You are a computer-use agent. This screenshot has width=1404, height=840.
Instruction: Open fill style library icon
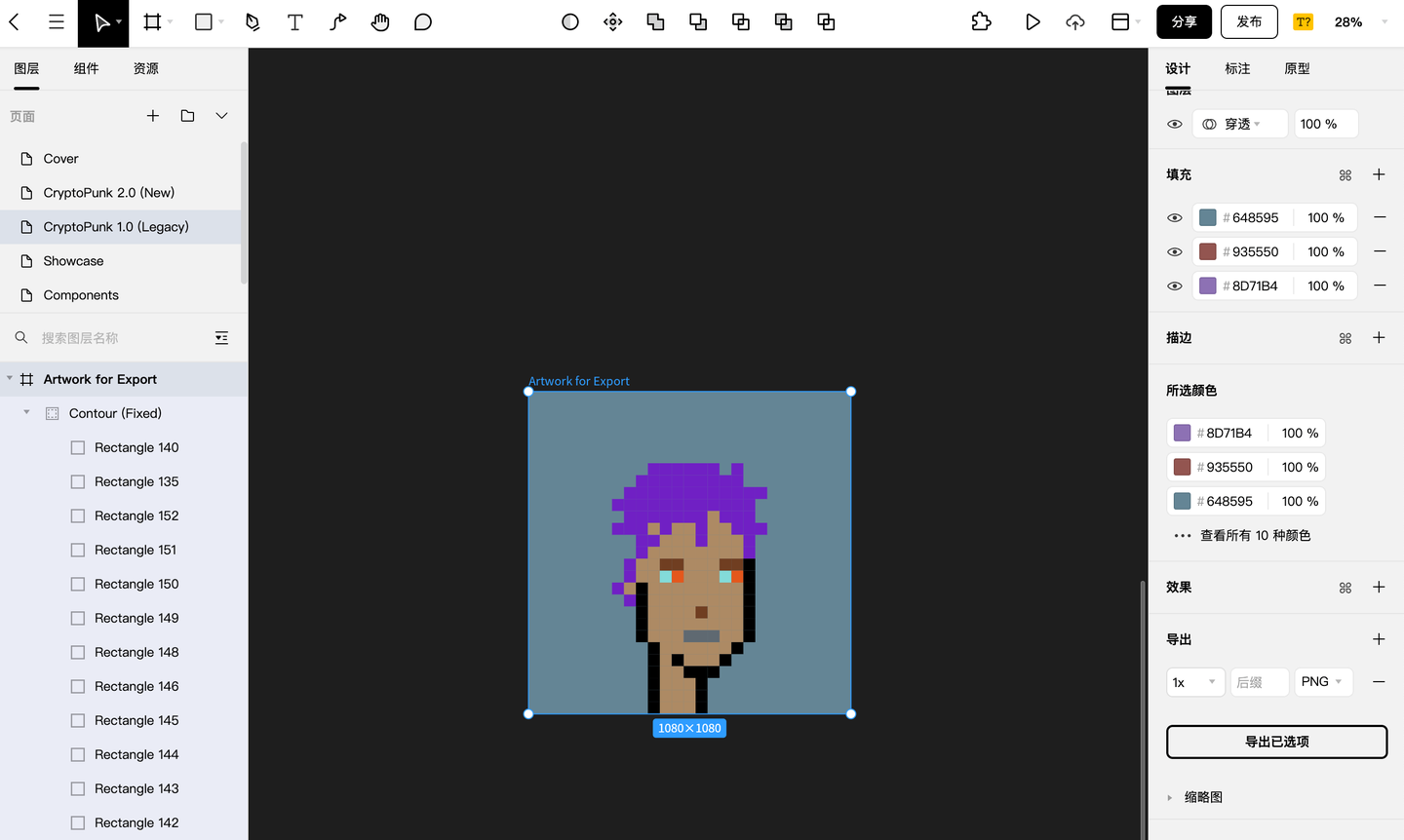click(1345, 175)
